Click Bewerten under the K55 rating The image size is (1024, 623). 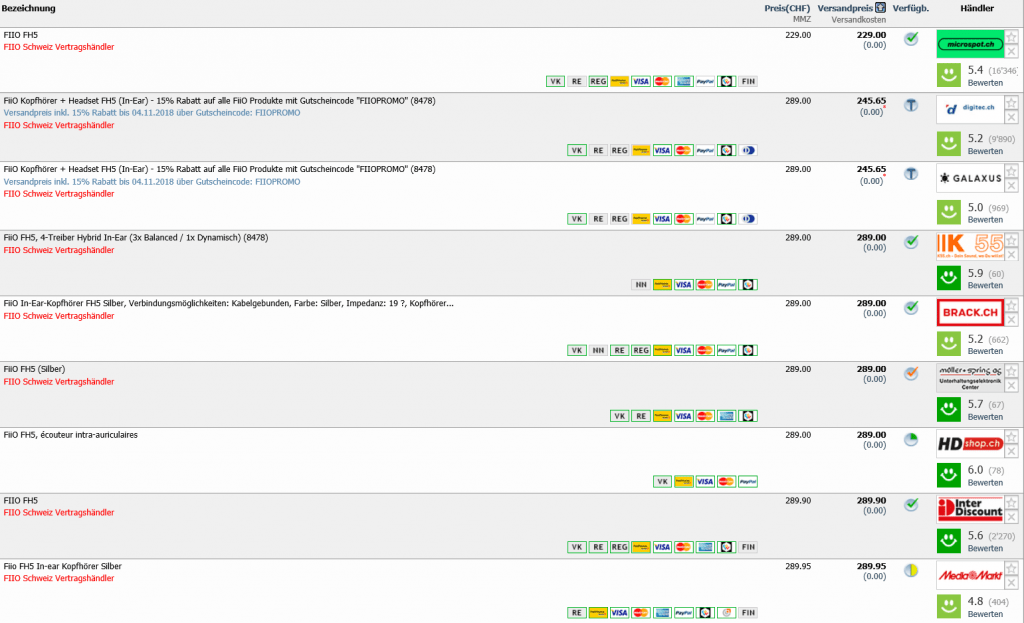click(985, 285)
